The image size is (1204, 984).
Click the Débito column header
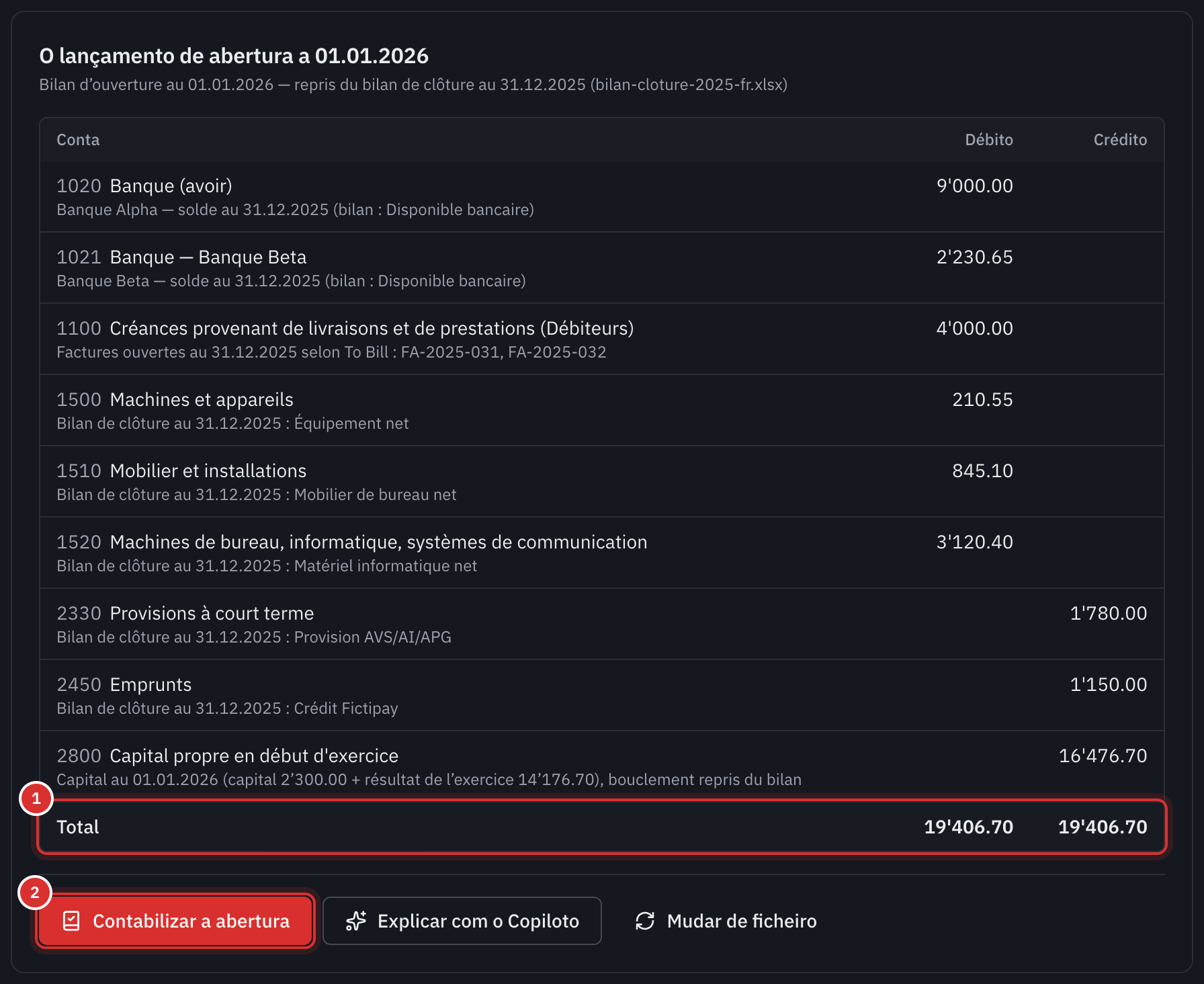[989, 140]
